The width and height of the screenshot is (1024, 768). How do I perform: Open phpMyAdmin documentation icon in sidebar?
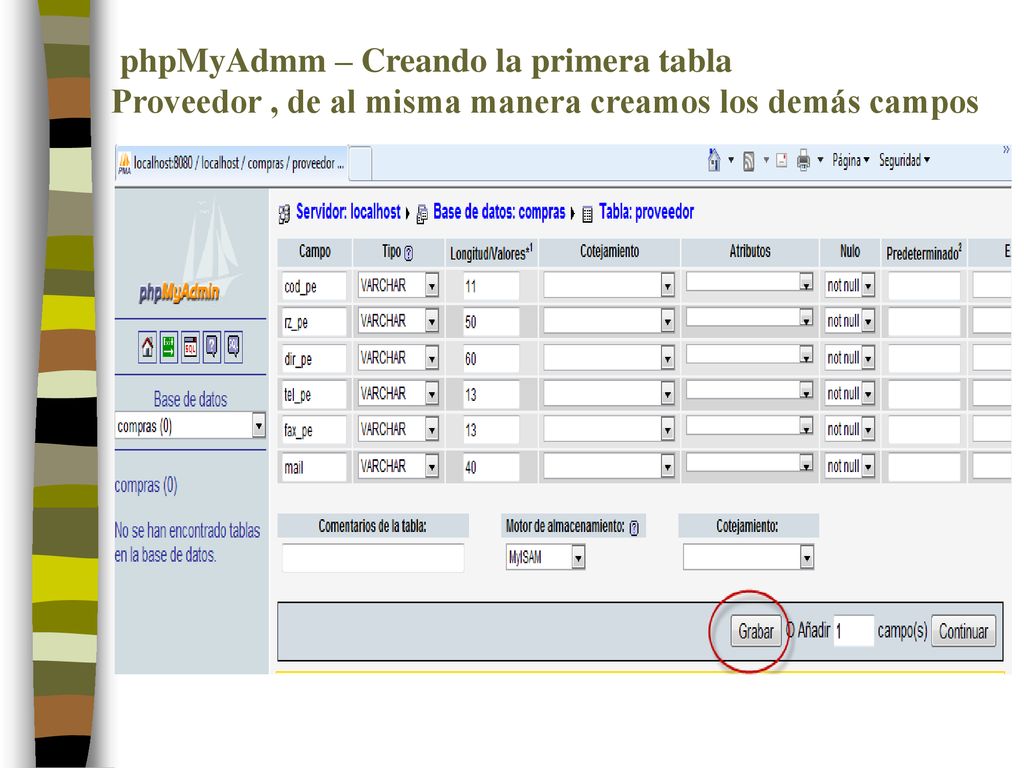coord(212,347)
